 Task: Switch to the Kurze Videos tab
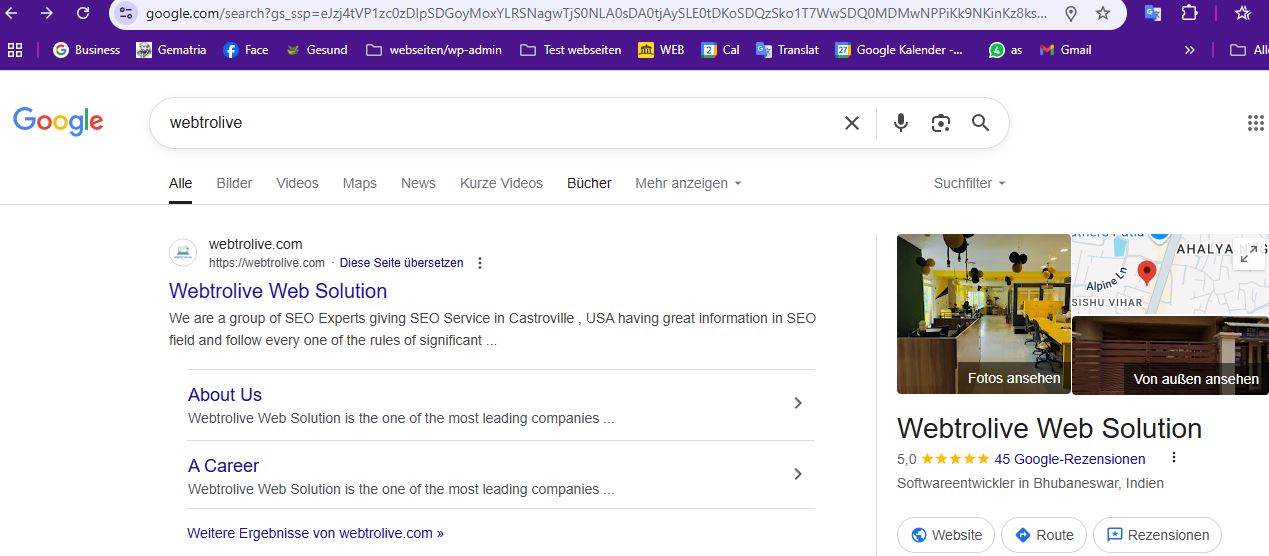pos(501,183)
